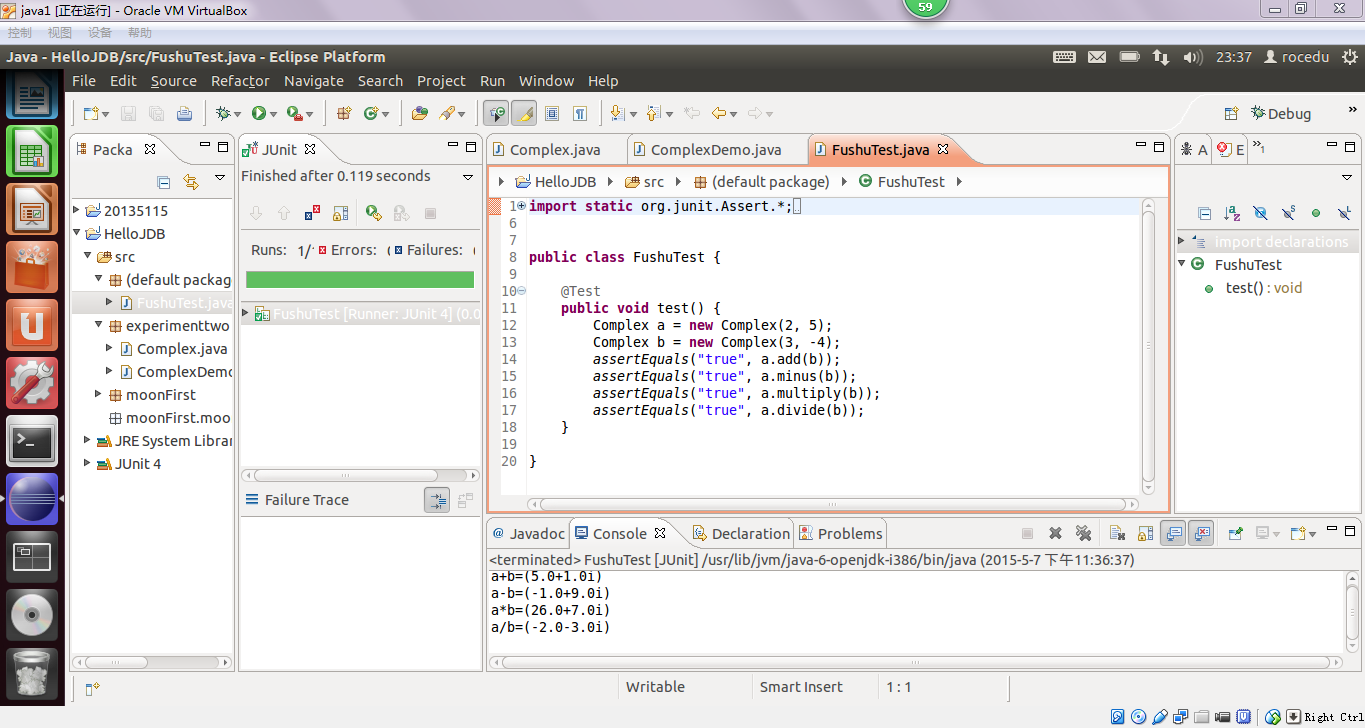Open the Run button dropdown arrow
The height and width of the screenshot is (728, 1365).
pos(272,115)
